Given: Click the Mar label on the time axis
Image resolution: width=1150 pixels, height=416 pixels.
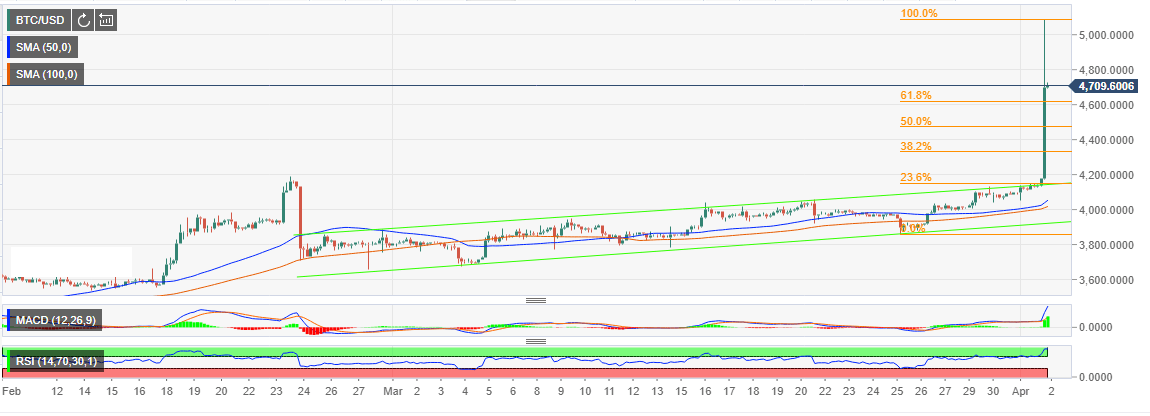Looking at the screenshot, I should tap(389, 395).
